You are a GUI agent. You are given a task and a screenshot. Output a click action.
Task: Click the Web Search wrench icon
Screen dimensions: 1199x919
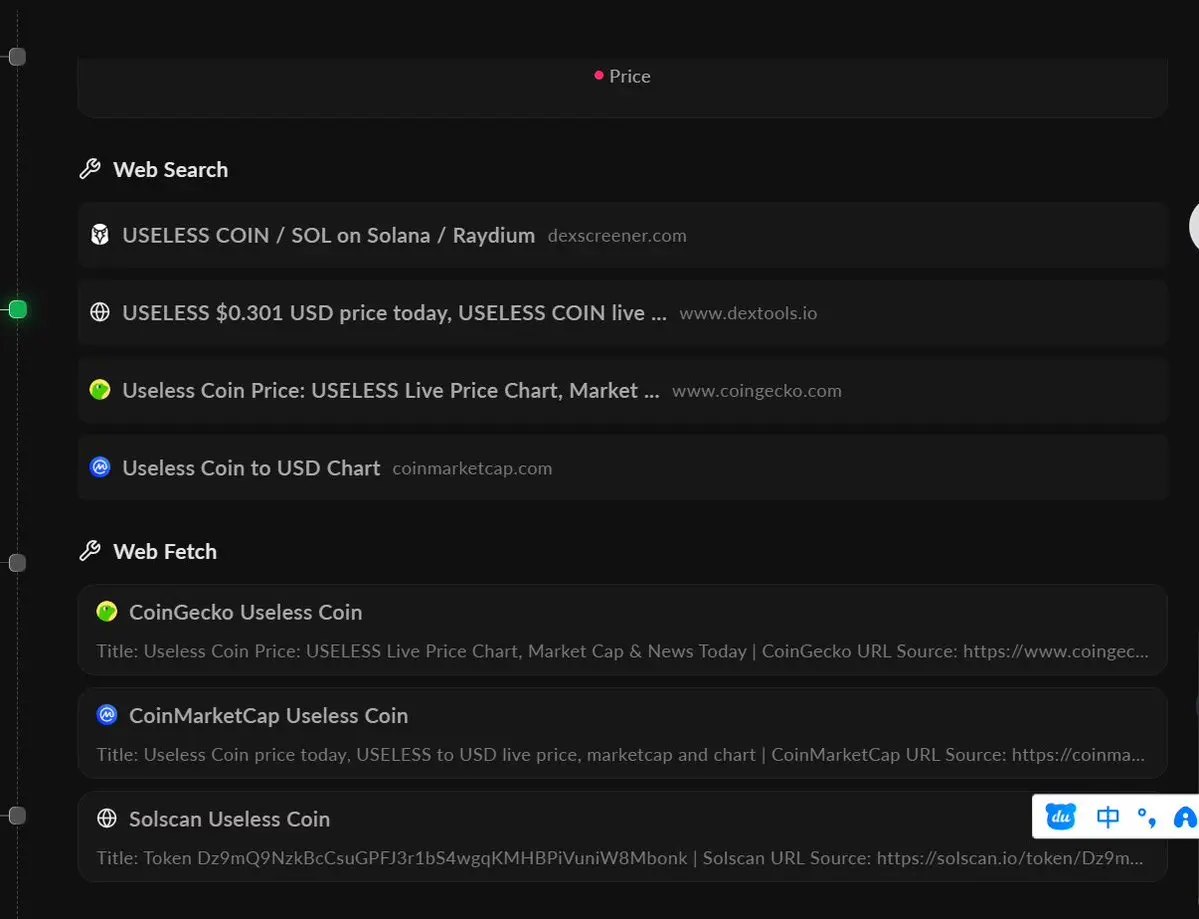point(90,169)
